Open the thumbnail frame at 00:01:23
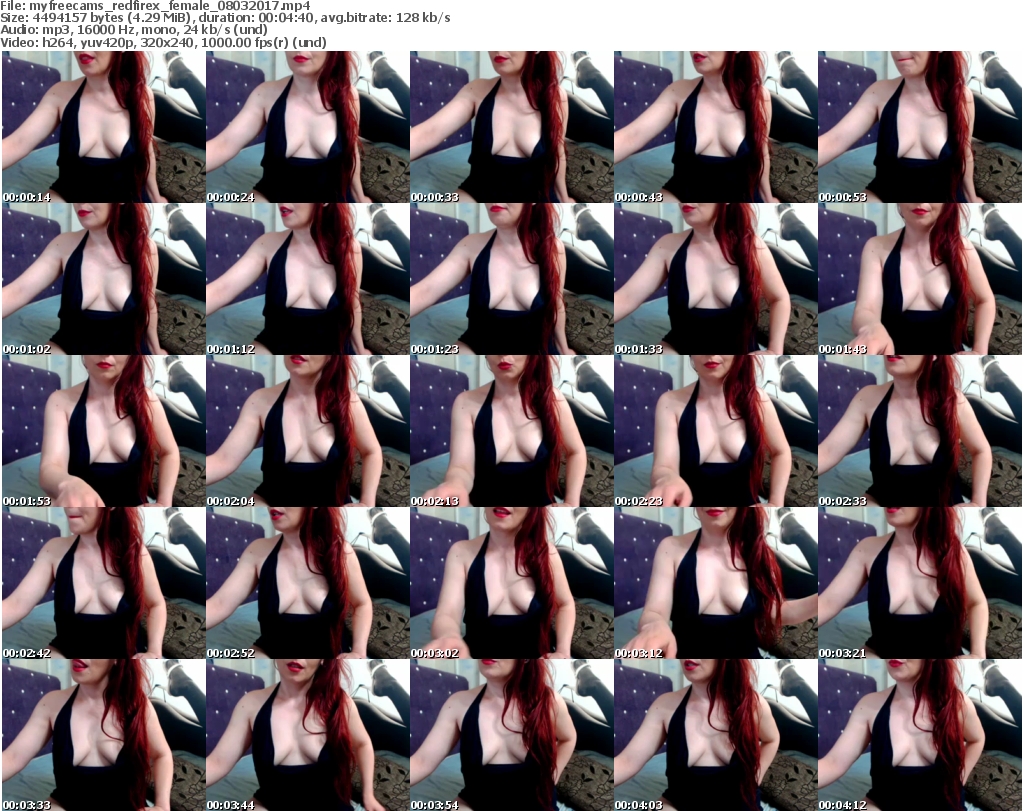1024x811 pixels. click(x=511, y=279)
